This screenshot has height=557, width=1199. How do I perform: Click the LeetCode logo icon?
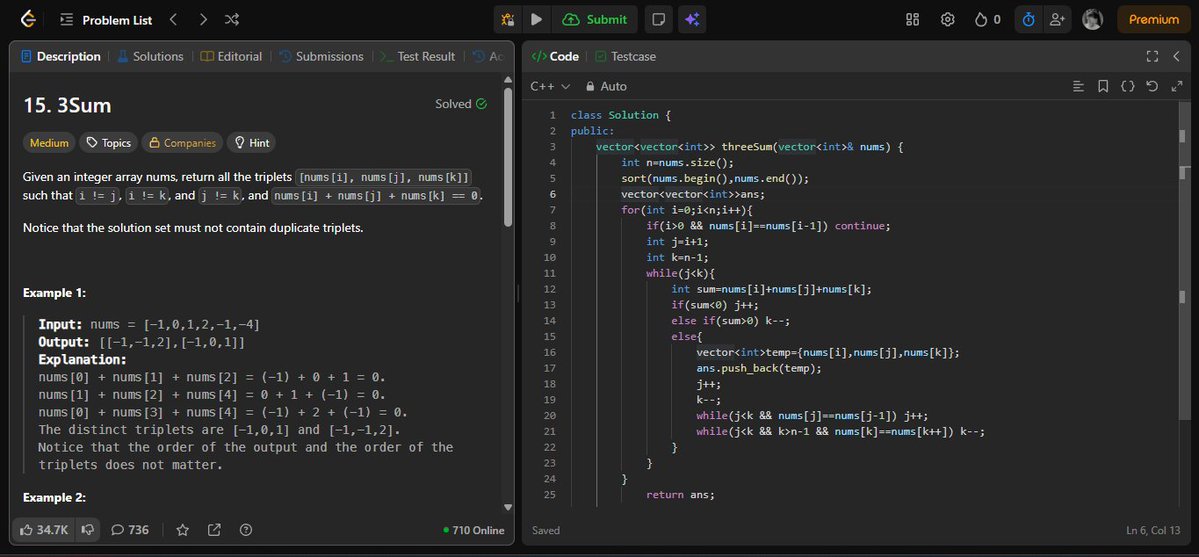tap(28, 20)
